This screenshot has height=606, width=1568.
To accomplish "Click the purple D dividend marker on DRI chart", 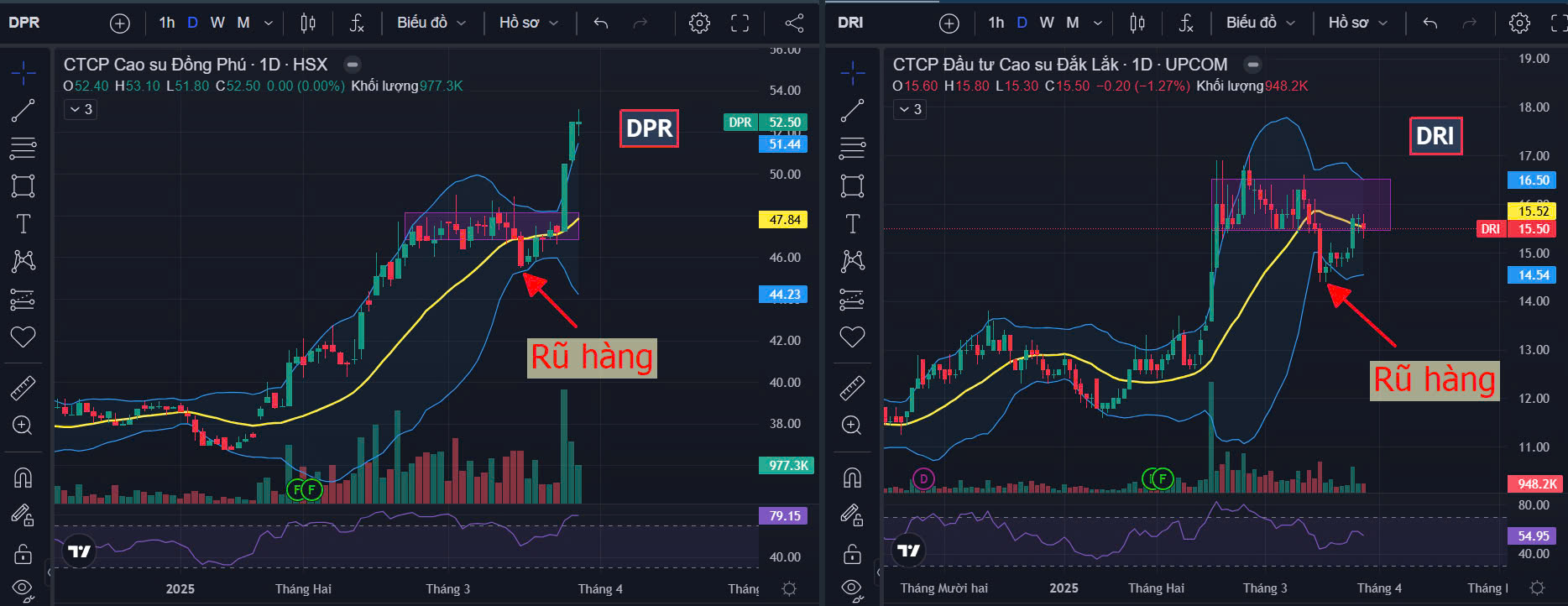I will point(923,479).
